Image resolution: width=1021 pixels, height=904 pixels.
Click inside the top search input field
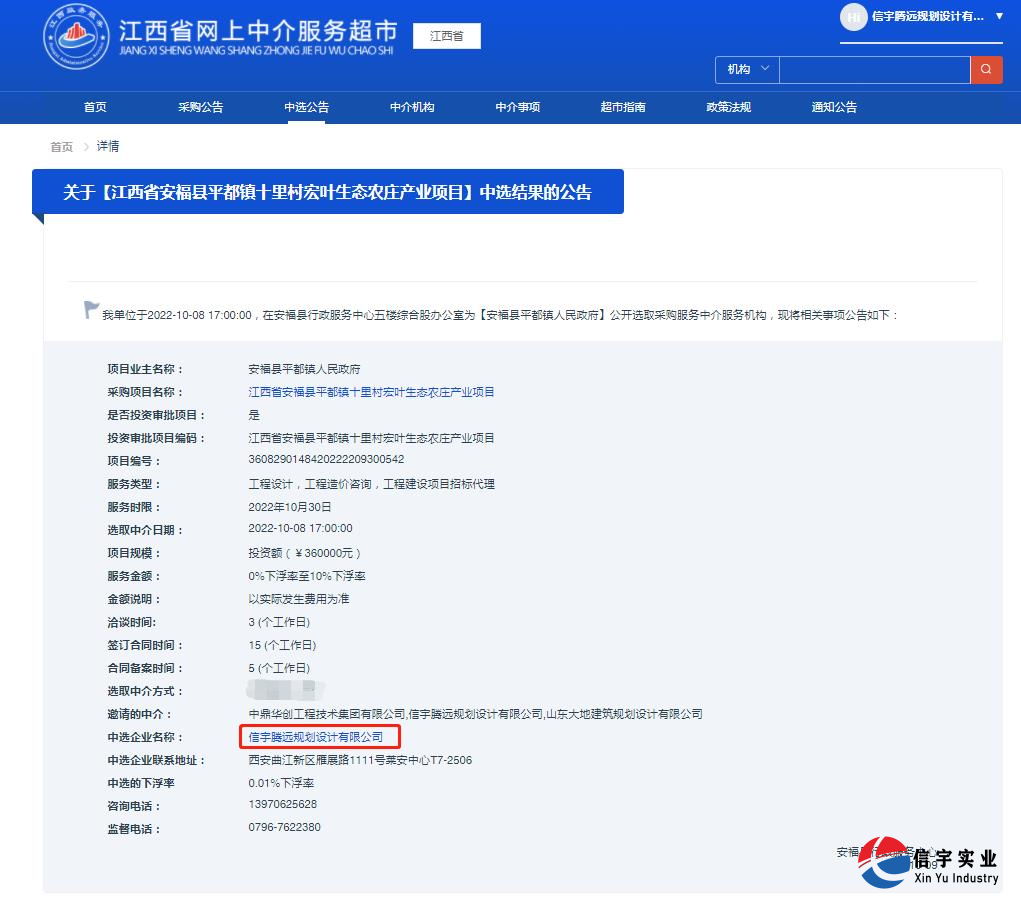coord(875,70)
